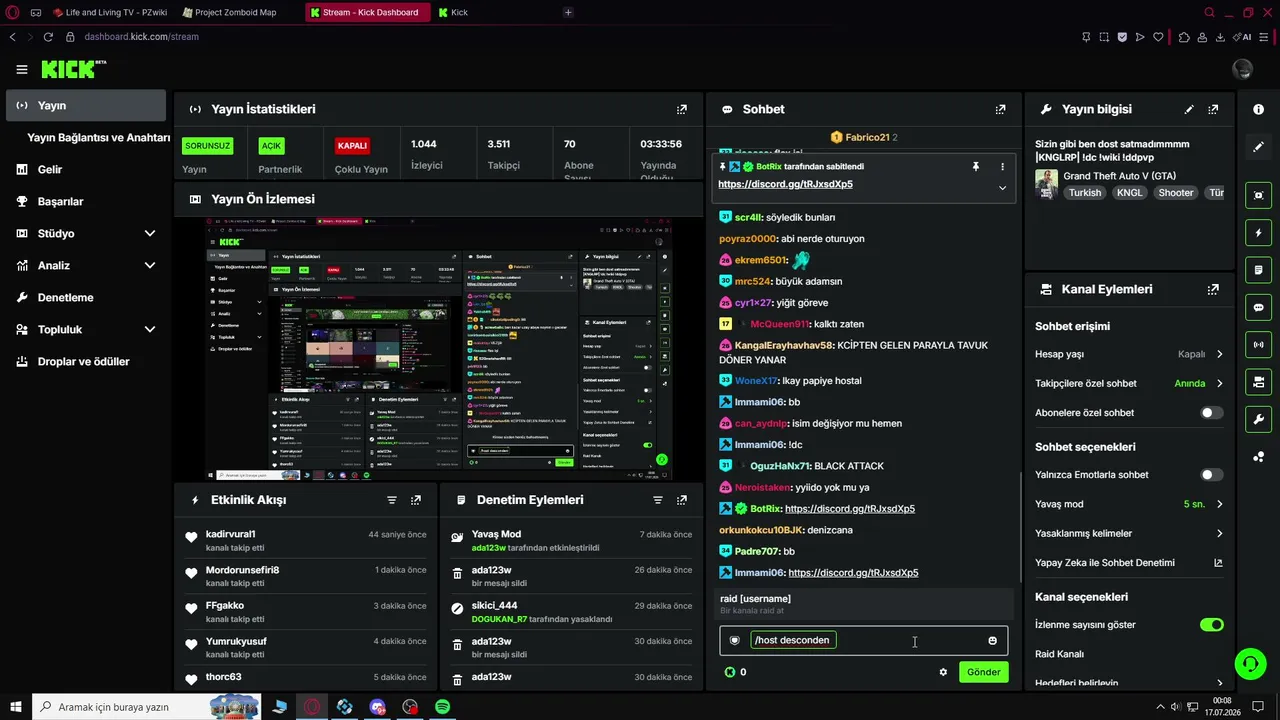Pop out the Sohbet chat panel
The image size is (1280, 720).
click(1000, 109)
